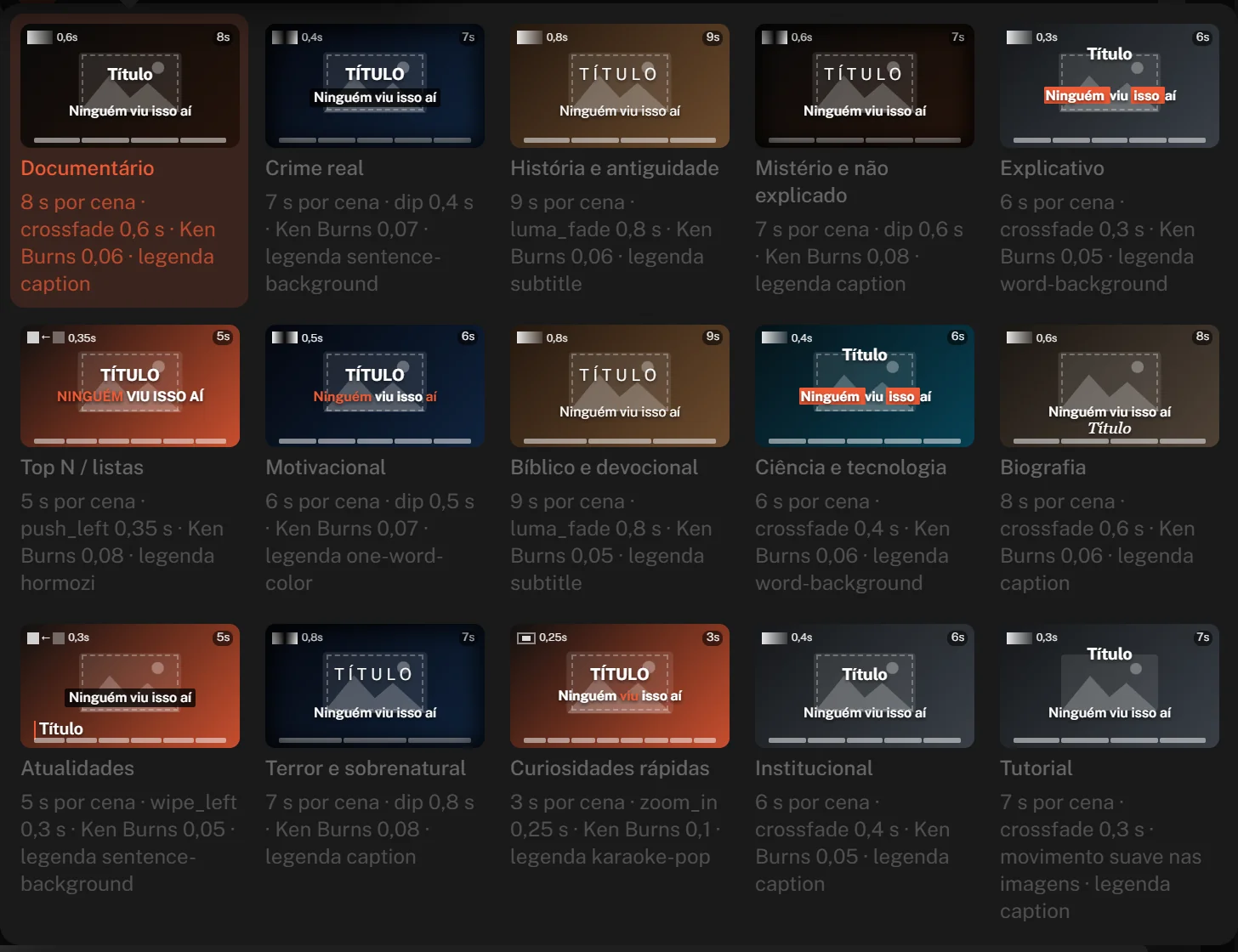1238x952 pixels.
Task: Choose the Tutorial preview thumbnail
Action: coord(1110,686)
